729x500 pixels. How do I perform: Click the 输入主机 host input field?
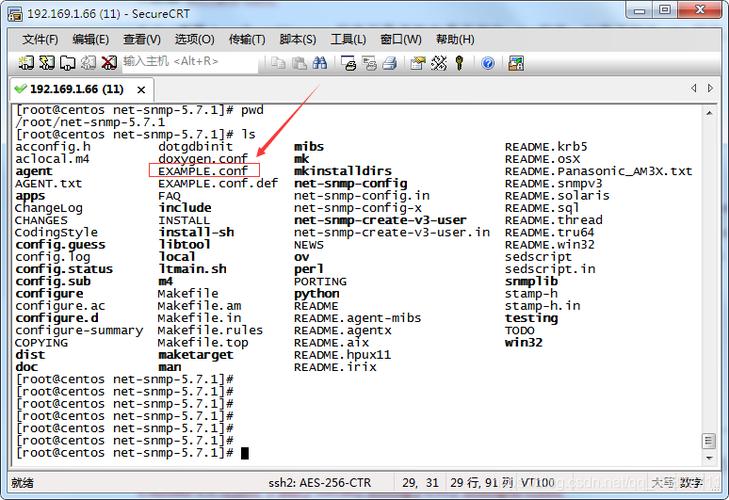[x=190, y=62]
